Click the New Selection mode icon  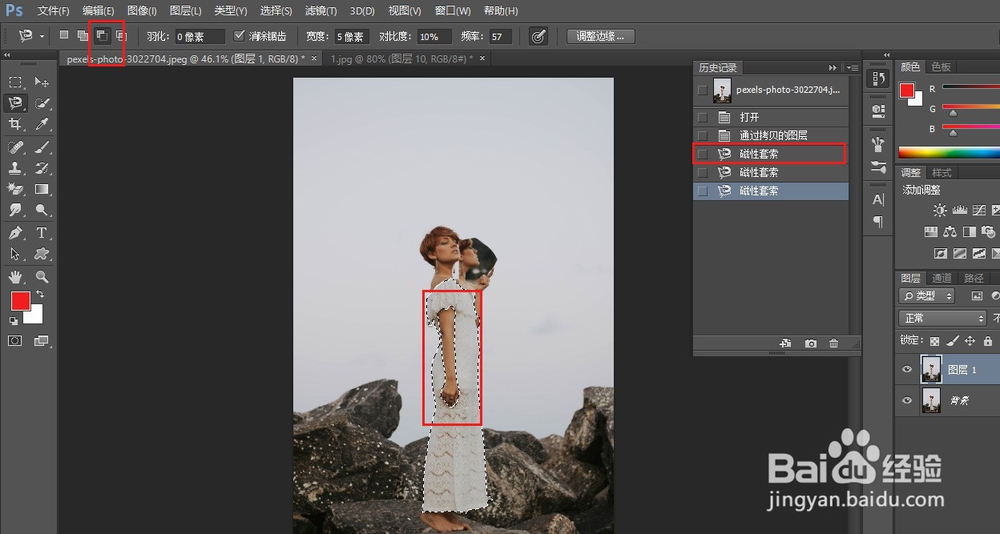coord(64,36)
